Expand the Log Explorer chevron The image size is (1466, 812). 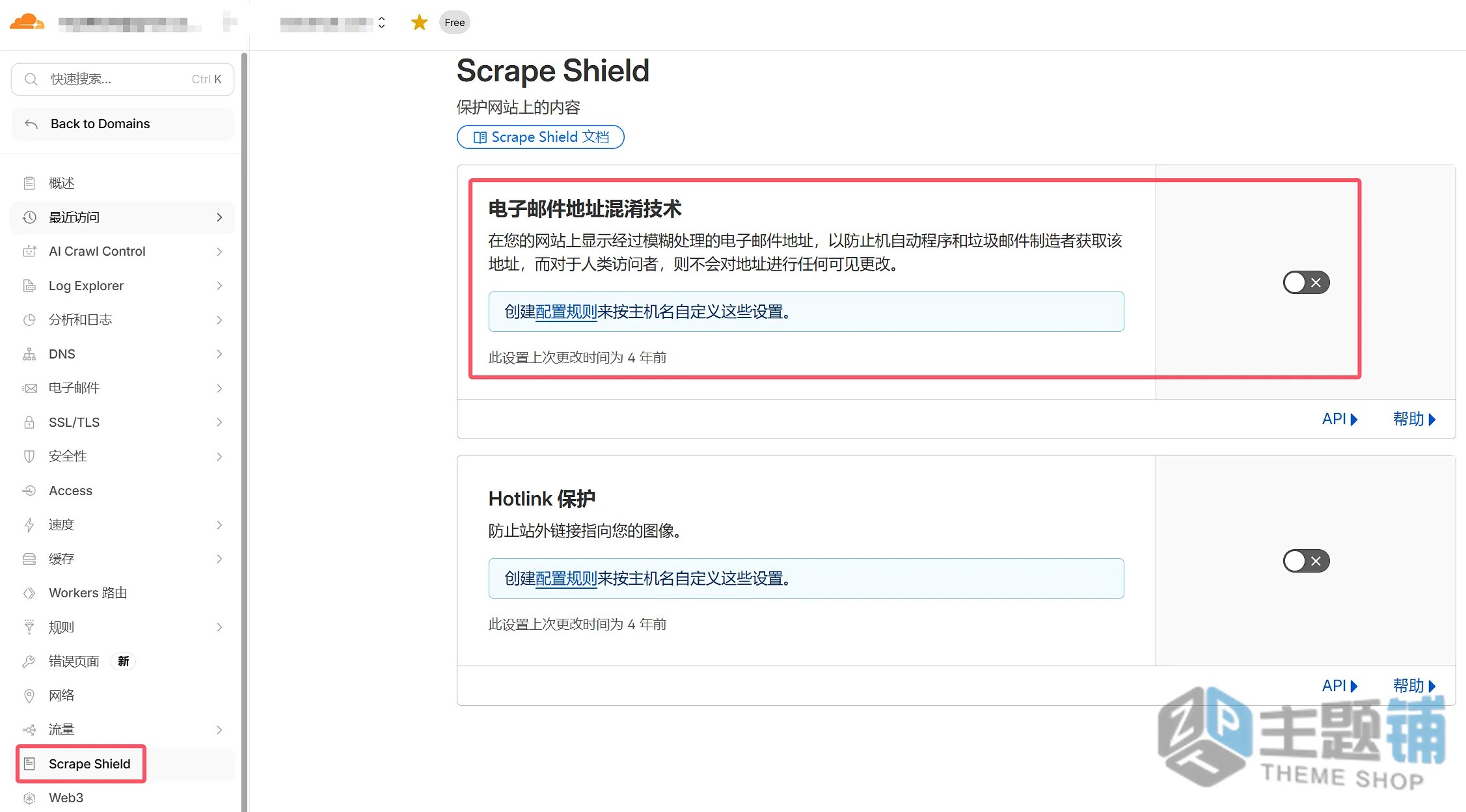pyautogui.click(x=219, y=286)
